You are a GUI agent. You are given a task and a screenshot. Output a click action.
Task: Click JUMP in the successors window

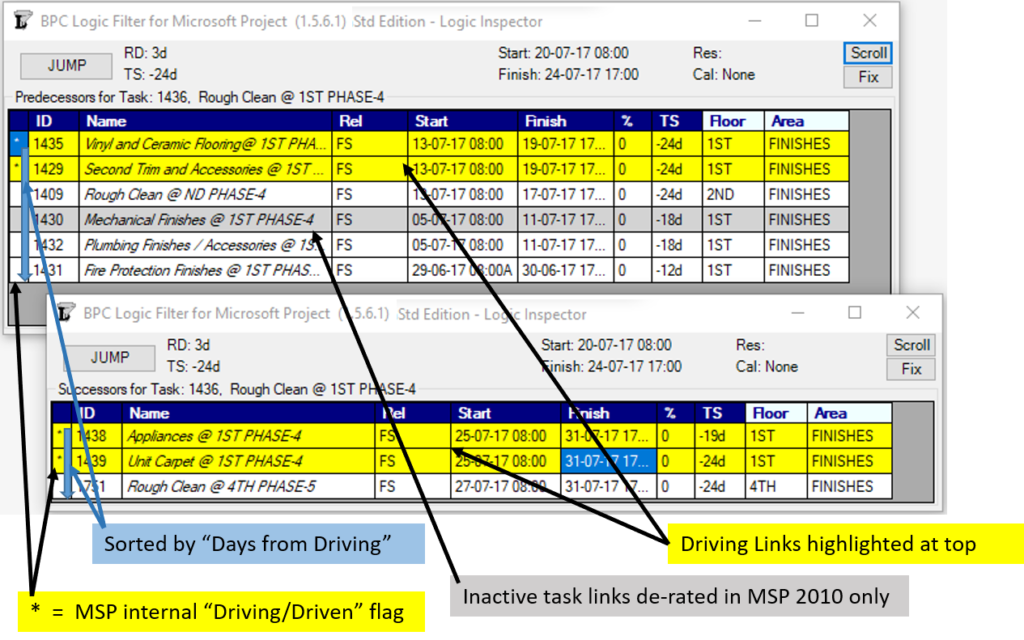click(x=108, y=358)
